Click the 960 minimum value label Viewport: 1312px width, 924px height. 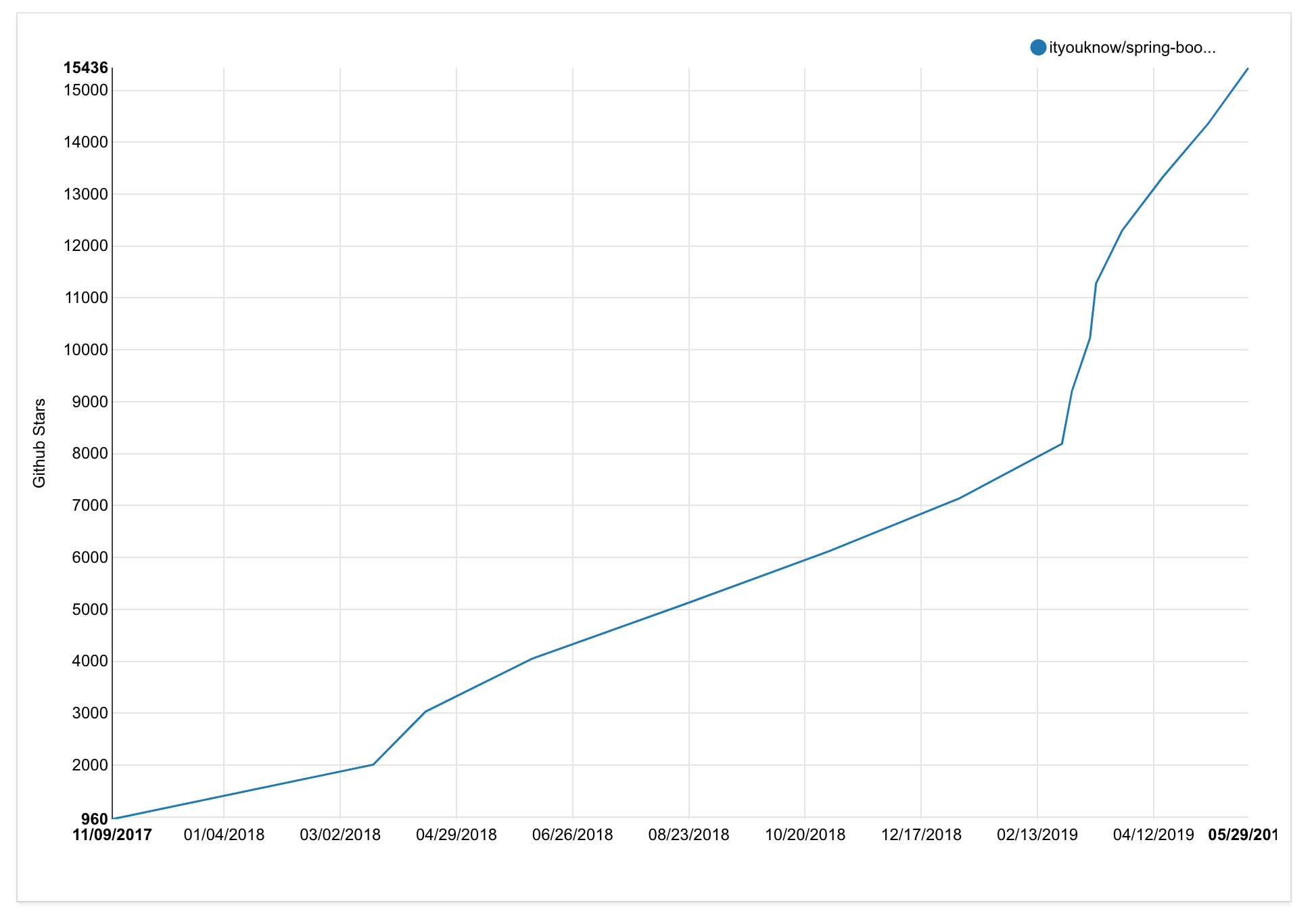pos(95,820)
